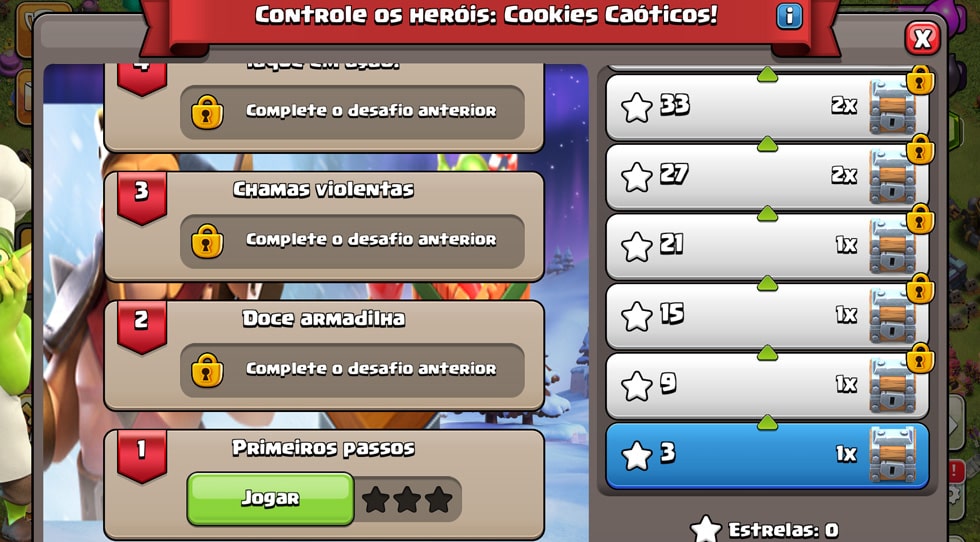Tap the Estrelas: 0 star counter

(x=764, y=530)
